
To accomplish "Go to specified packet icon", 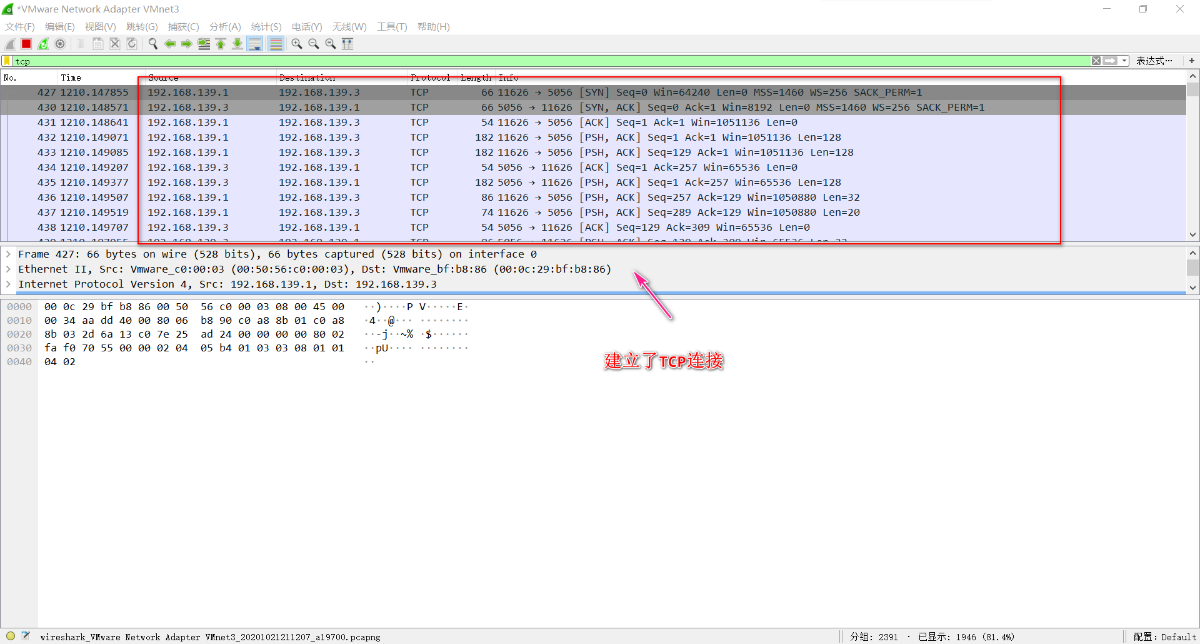I will click(203, 44).
